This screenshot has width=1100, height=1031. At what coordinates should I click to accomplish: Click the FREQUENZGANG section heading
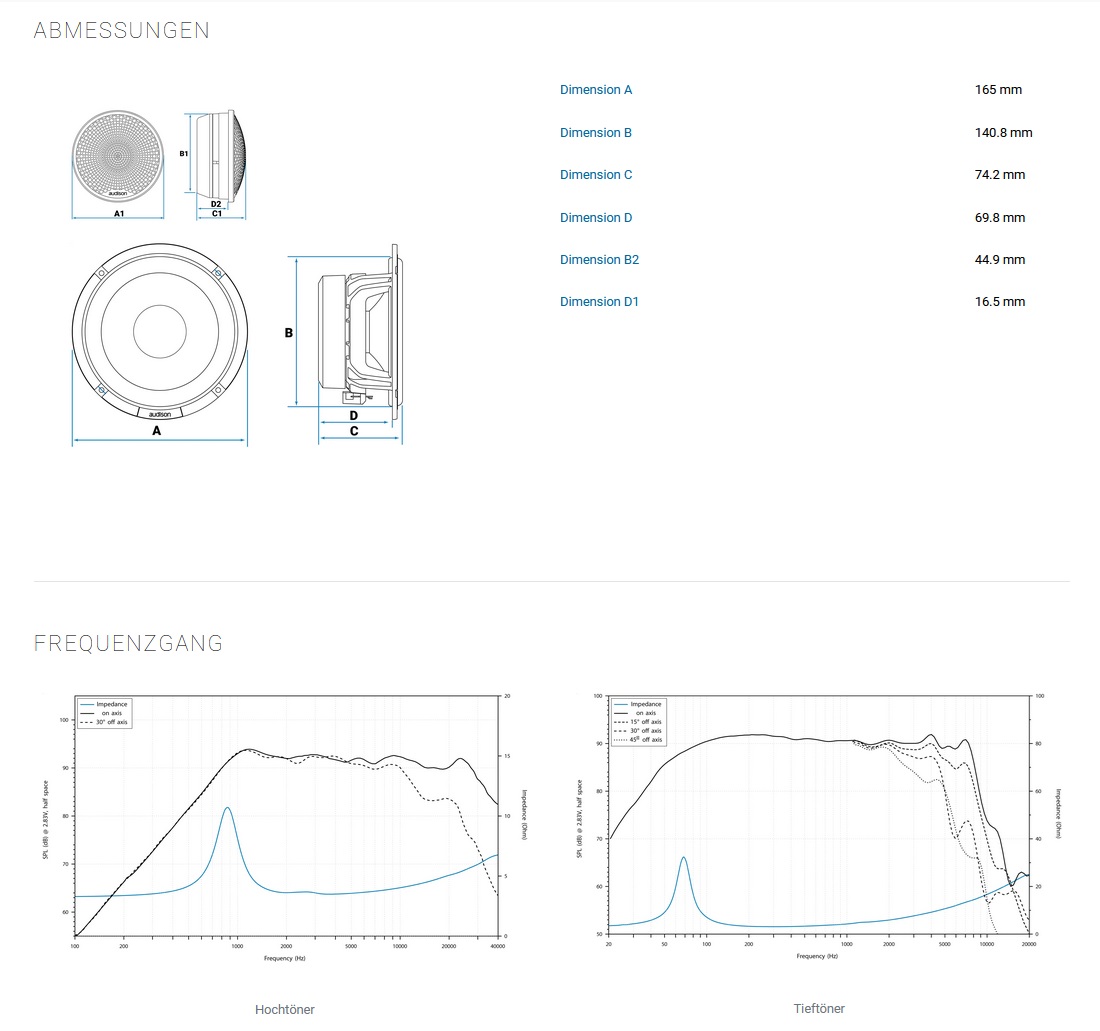128,643
